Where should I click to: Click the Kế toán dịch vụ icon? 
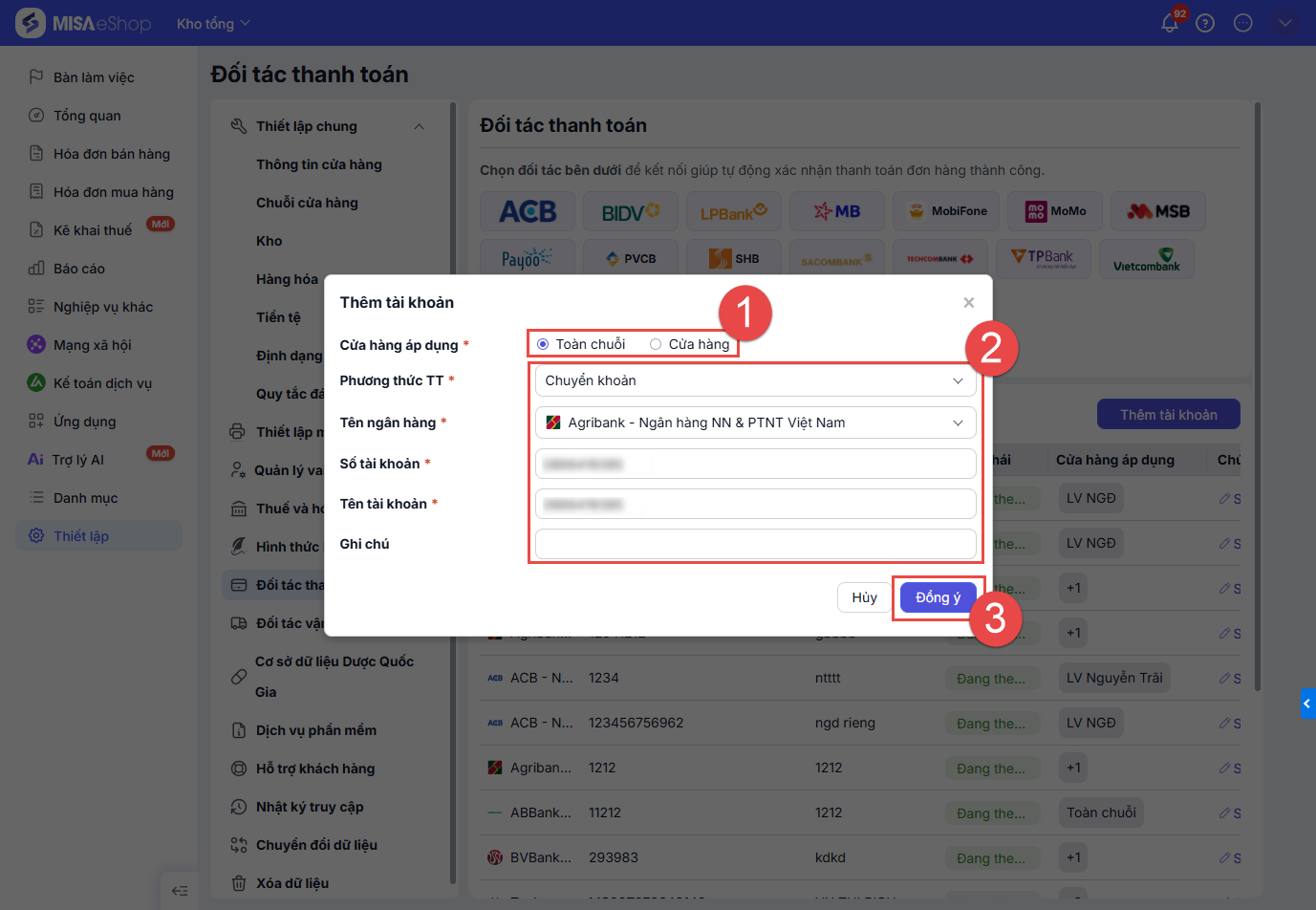coord(36,383)
